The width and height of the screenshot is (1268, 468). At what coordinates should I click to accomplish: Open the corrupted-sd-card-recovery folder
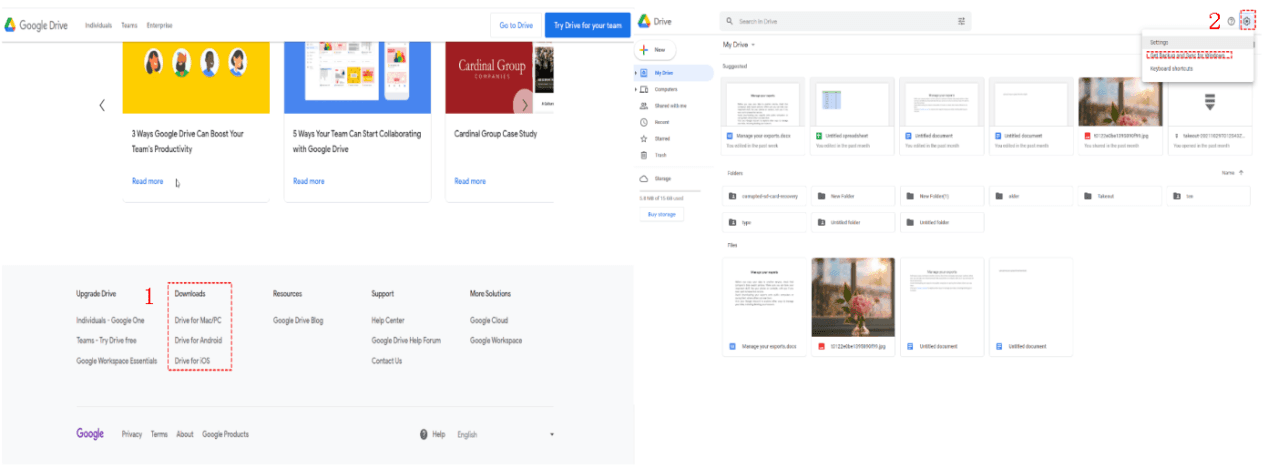(x=763, y=196)
